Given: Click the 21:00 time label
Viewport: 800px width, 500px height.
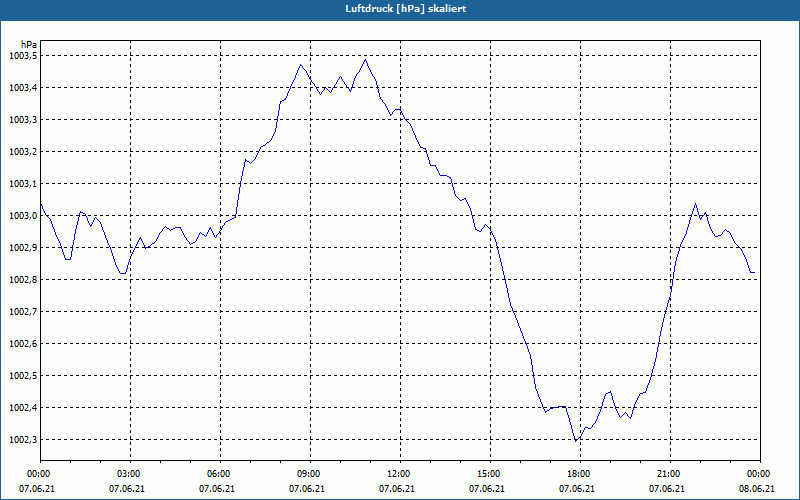Looking at the screenshot, I should pyautogui.click(x=667, y=474).
